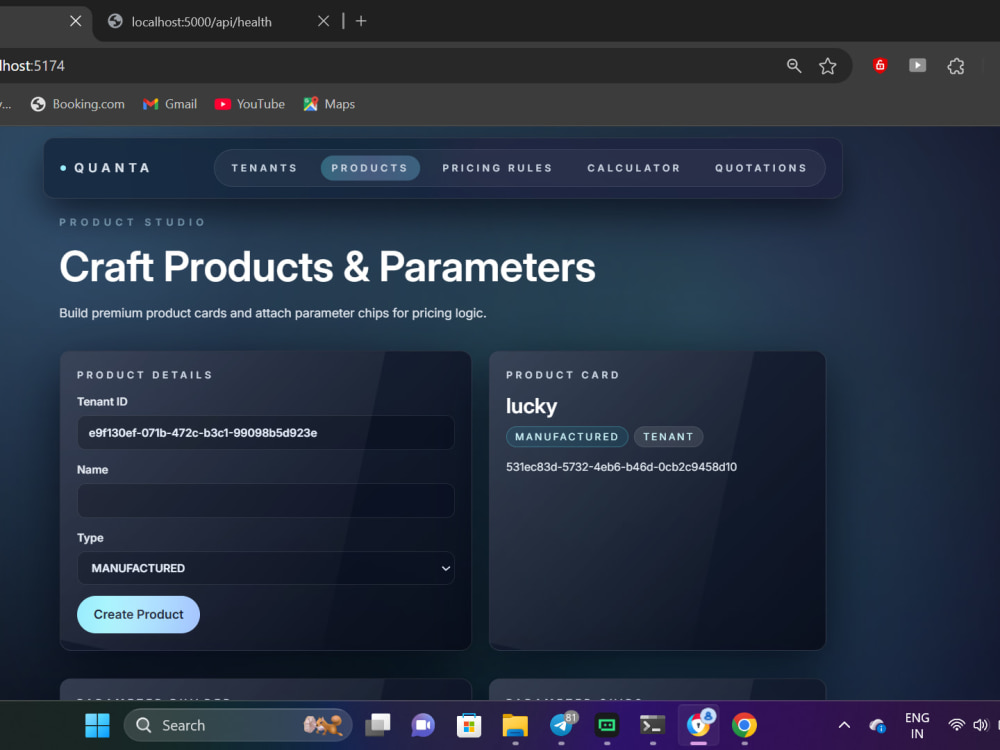This screenshot has height=750, width=1000.
Task: Bookmark this page with the star icon
Action: pos(828,66)
